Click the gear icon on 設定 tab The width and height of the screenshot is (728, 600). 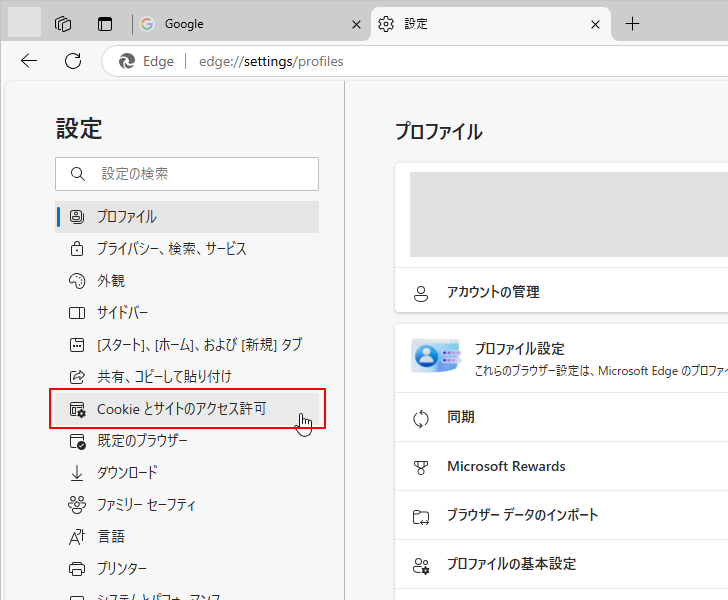tap(386, 24)
